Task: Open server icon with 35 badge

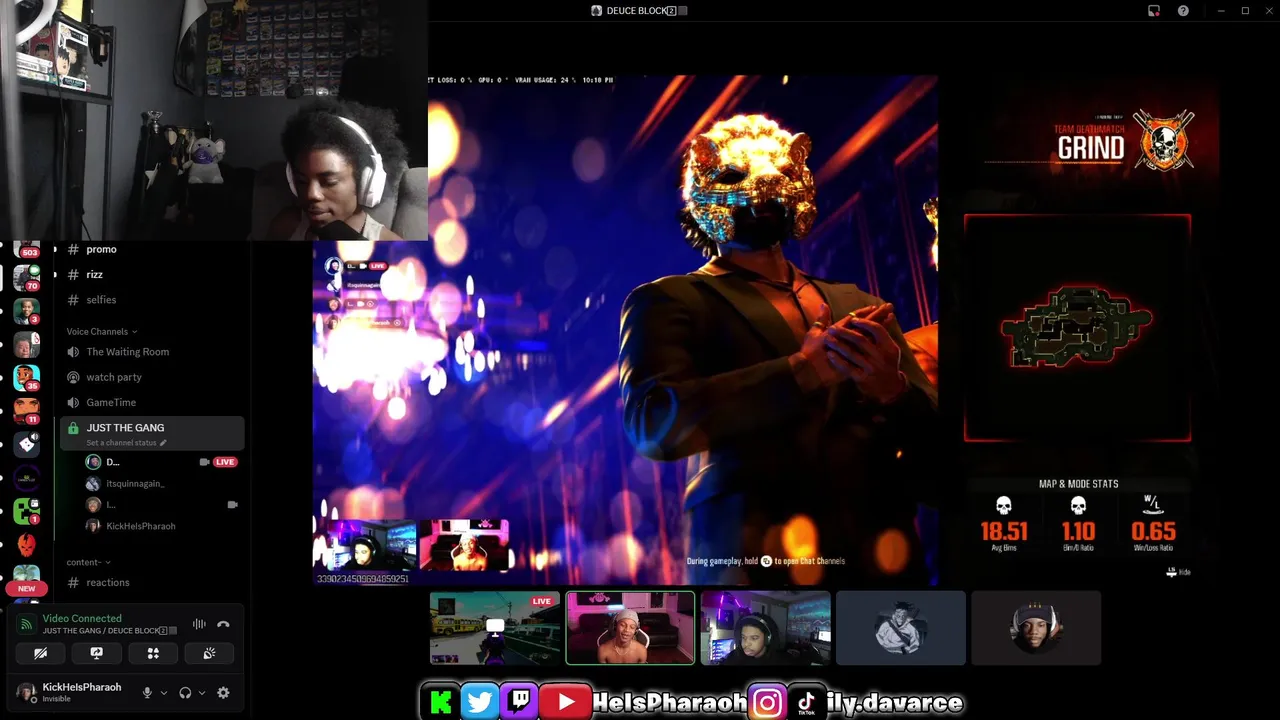Action: [27, 377]
